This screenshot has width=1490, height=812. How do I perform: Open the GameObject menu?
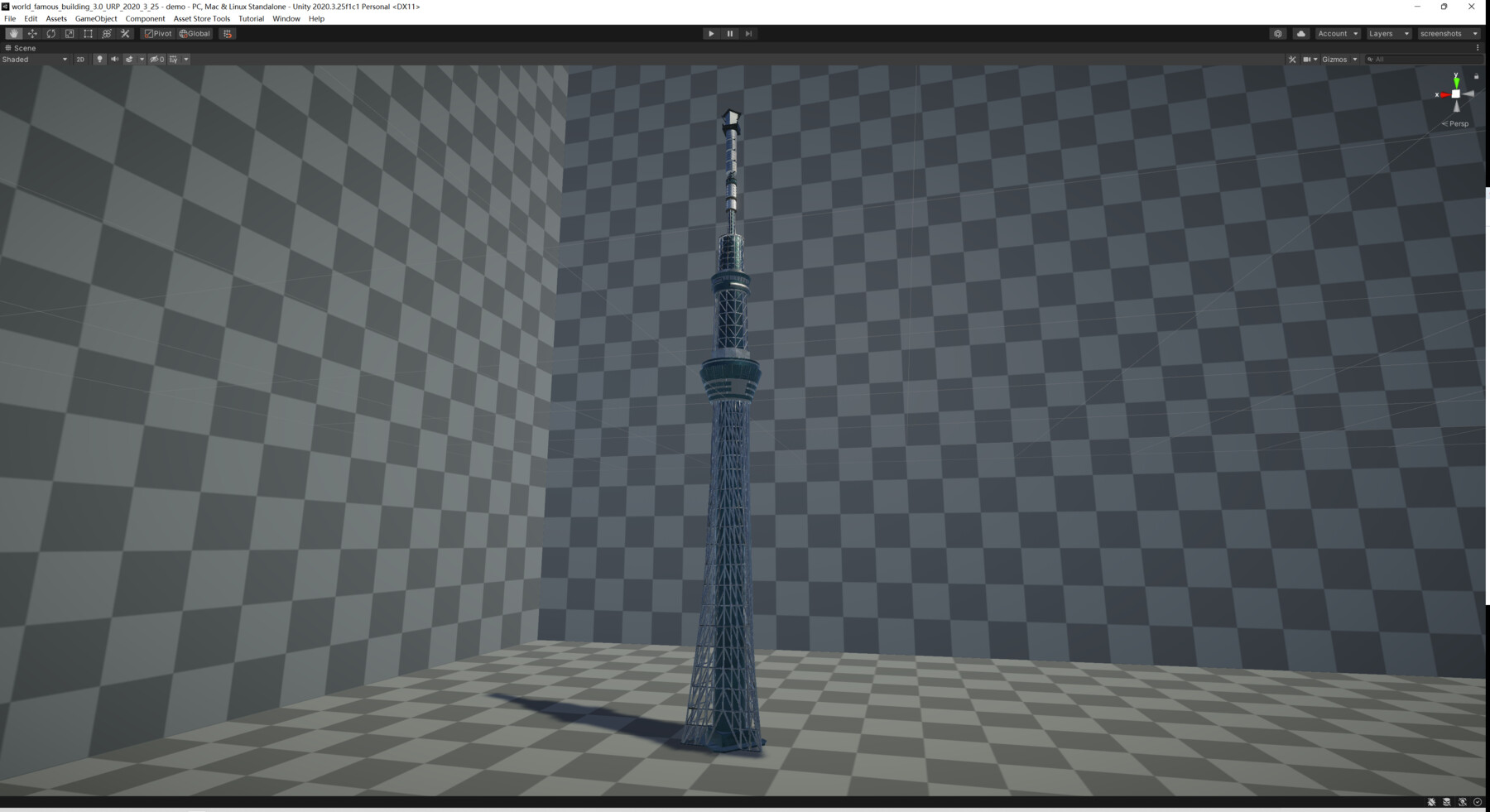[x=98, y=18]
